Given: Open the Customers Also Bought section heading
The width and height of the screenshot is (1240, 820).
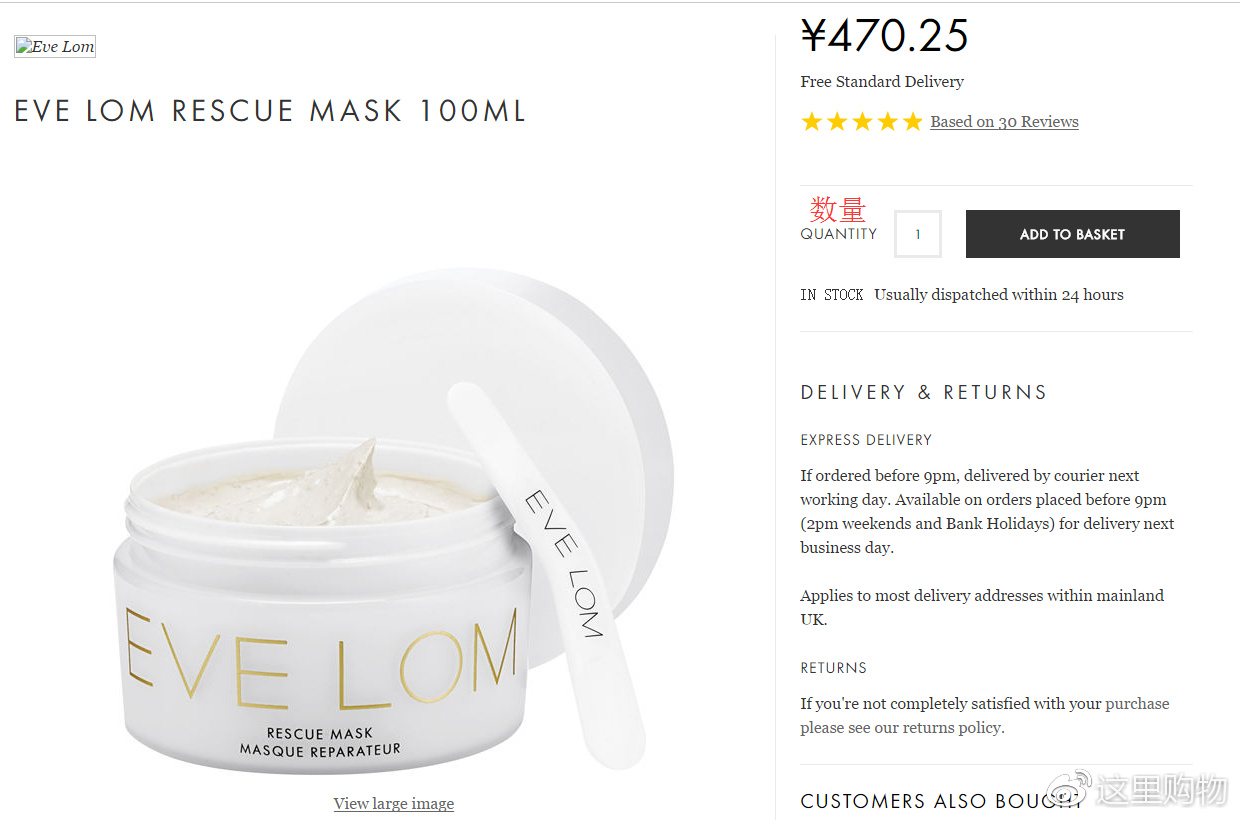Looking at the screenshot, I should [x=940, y=801].
